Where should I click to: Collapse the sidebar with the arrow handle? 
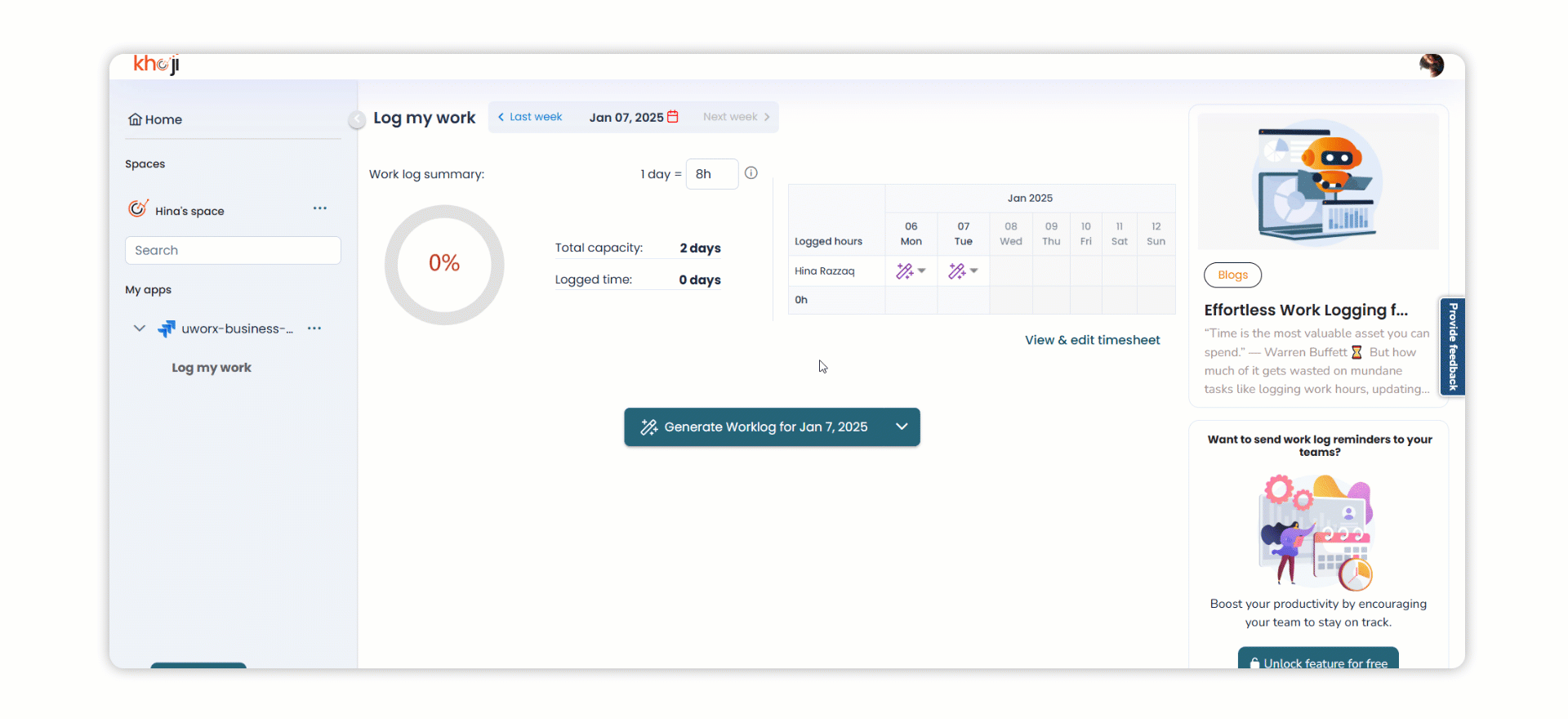(357, 120)
